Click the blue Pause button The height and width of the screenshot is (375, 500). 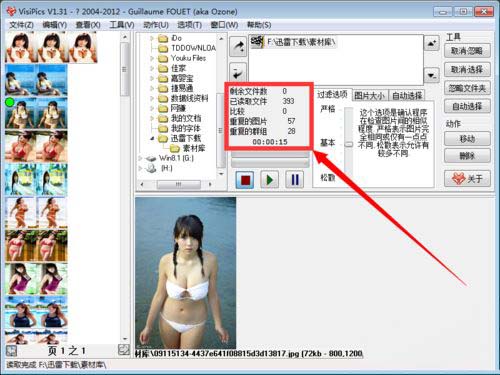tap(295, 180)
